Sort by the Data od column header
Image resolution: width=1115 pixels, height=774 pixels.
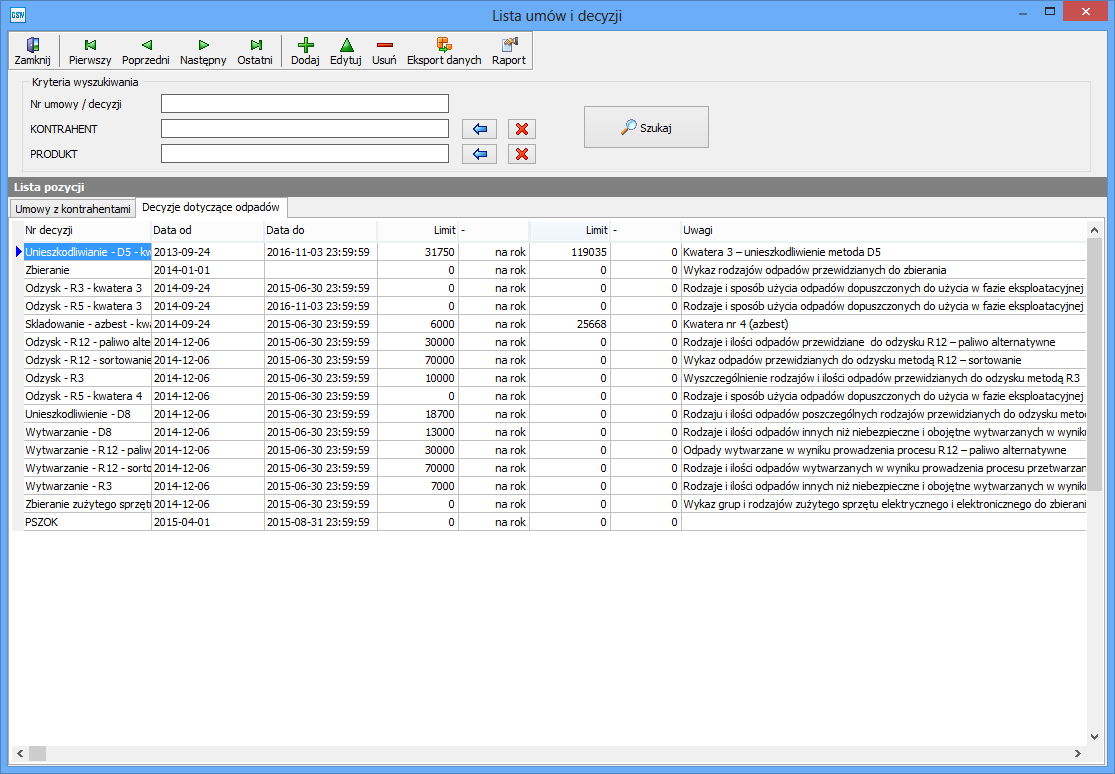(x=207, y=230)
